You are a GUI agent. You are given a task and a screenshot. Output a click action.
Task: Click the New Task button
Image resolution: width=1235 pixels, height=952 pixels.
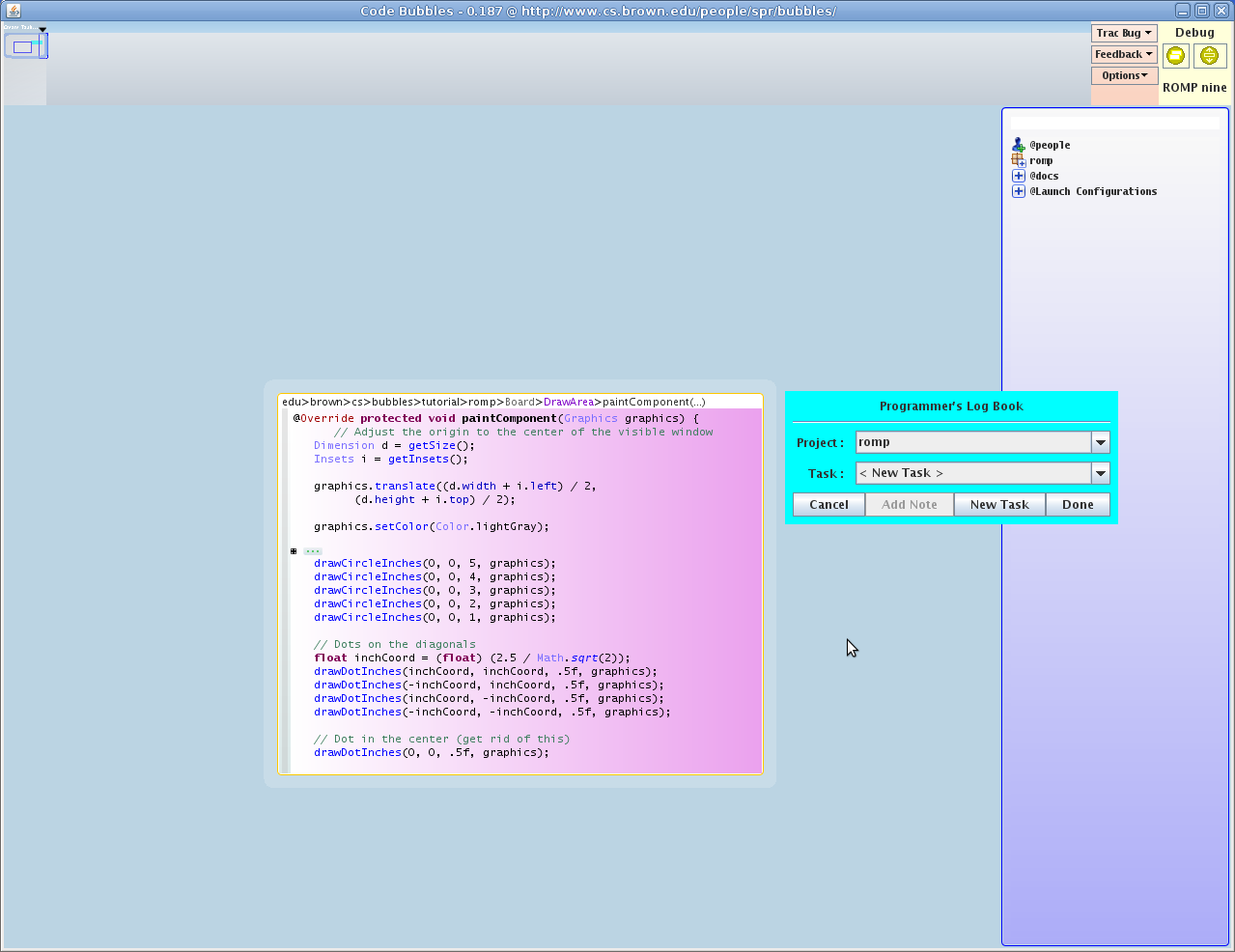999,504
